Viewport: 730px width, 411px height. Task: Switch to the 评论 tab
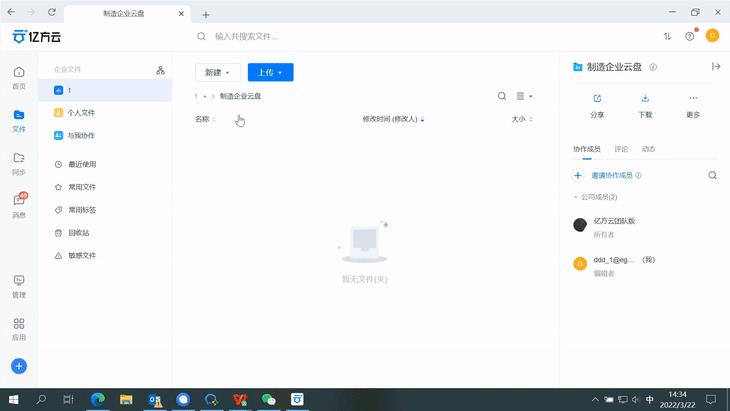click(621, 149)
